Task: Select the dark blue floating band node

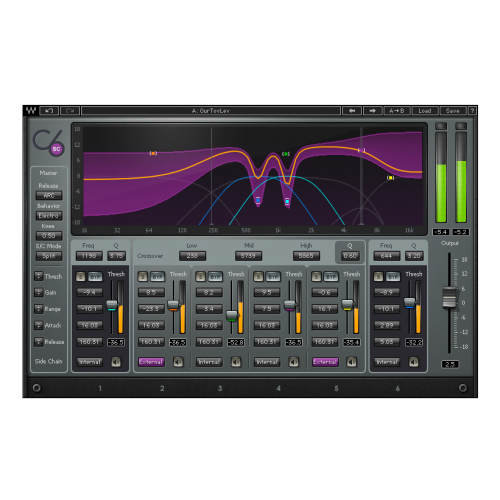Action: 258,200
